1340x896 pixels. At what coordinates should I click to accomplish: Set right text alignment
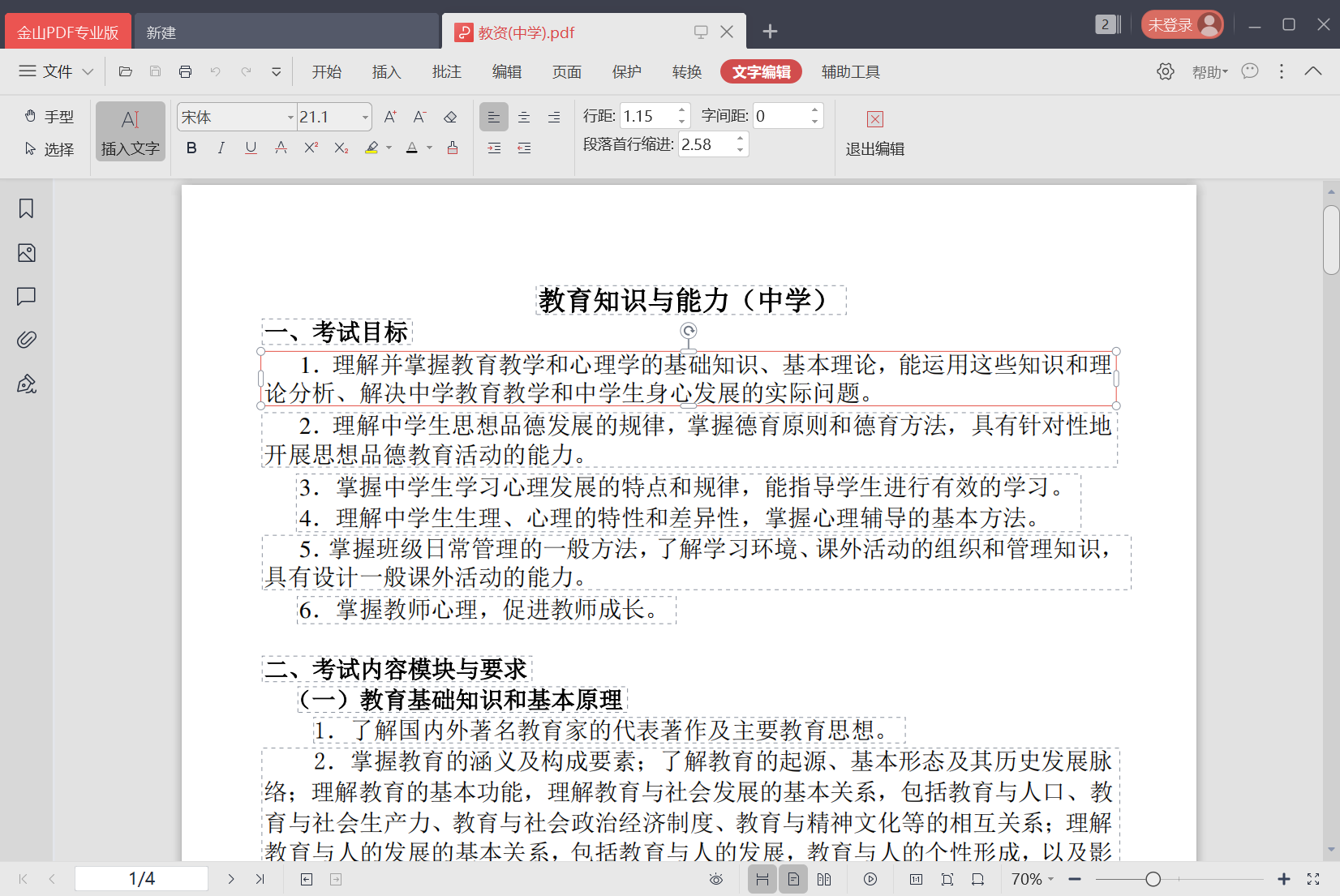pyautogui.click(x=554, y=117)
